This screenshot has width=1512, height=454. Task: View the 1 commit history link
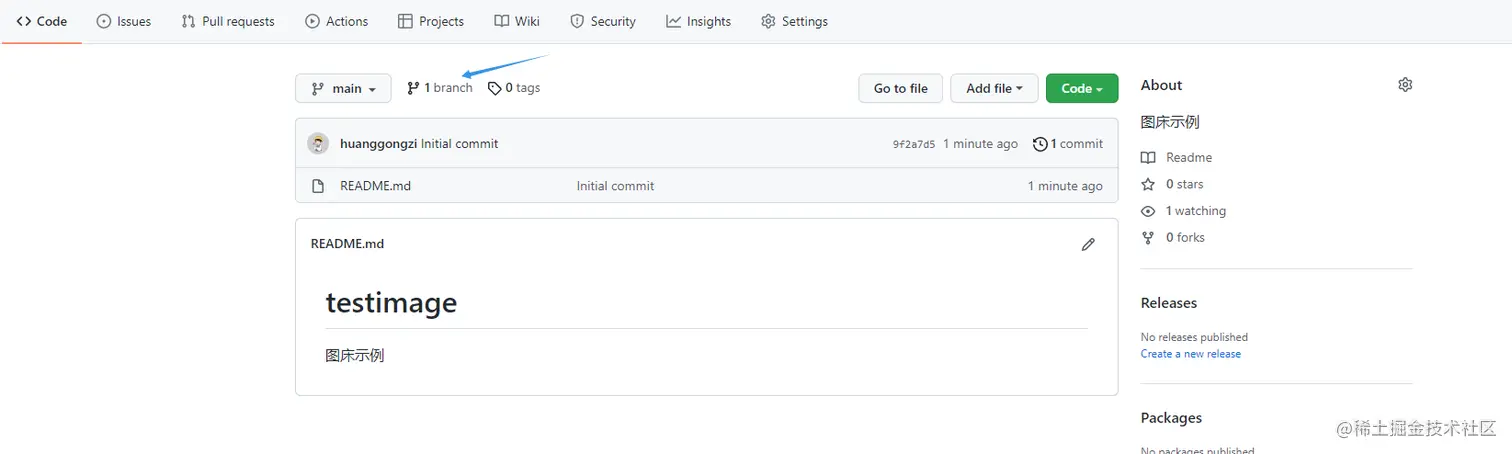point(1068,144)
